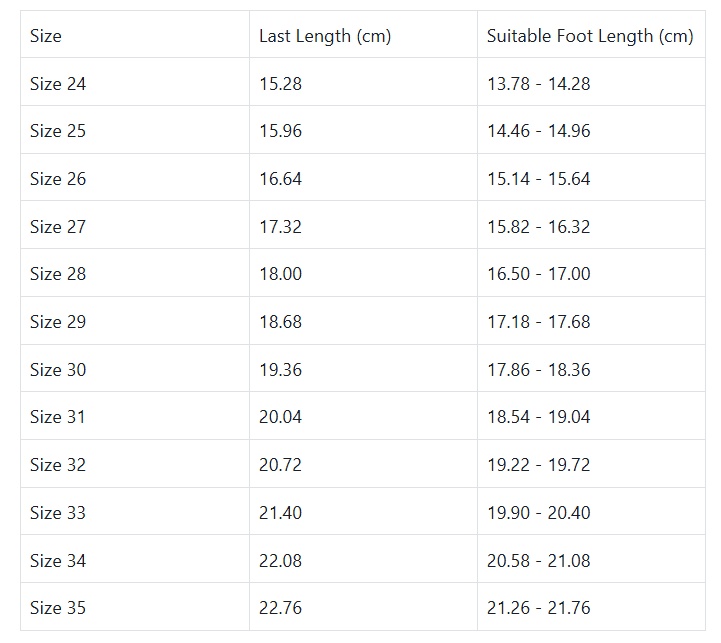The width and height of the screenshot is (721, 643).
Task: Click the Size 30 row label
Action: pos(58,370)
